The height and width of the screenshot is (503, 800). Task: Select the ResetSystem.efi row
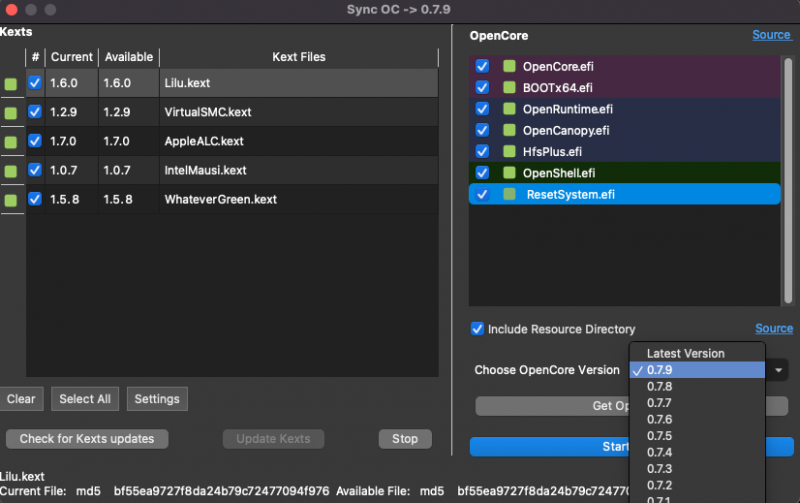(620, 194)
